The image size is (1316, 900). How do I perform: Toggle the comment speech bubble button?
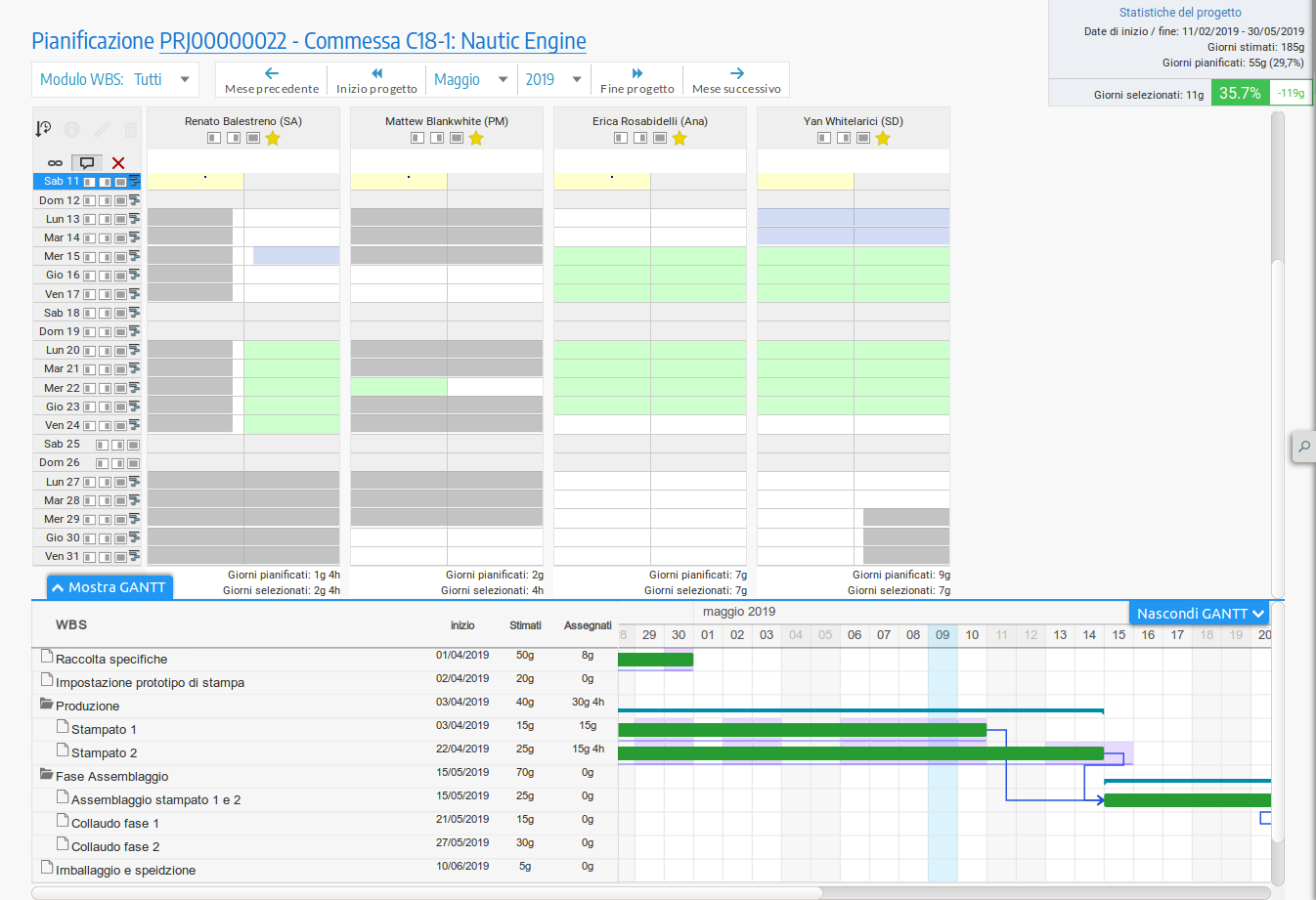point(87,163)
